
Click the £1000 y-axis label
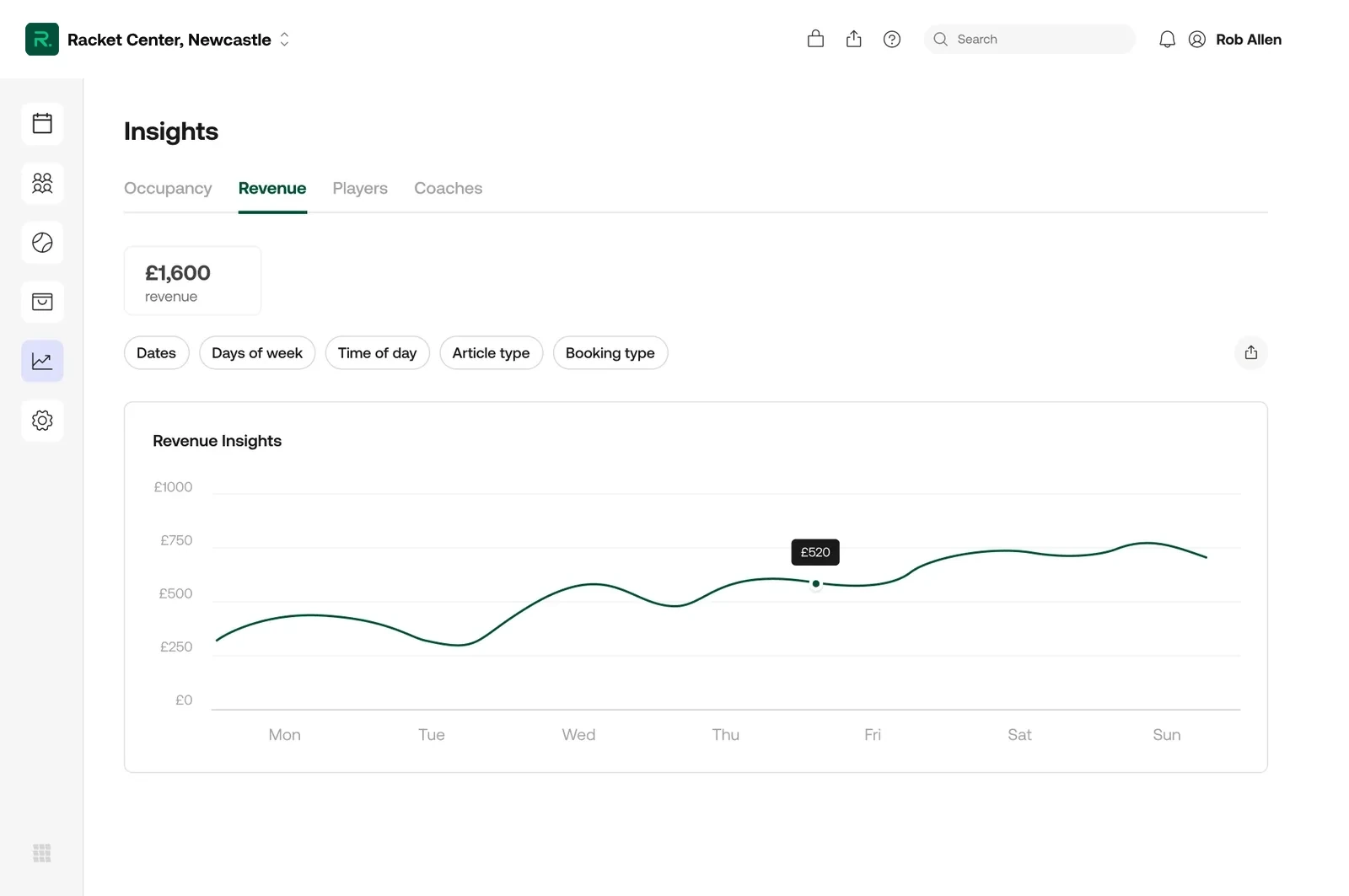click(173, 486)
